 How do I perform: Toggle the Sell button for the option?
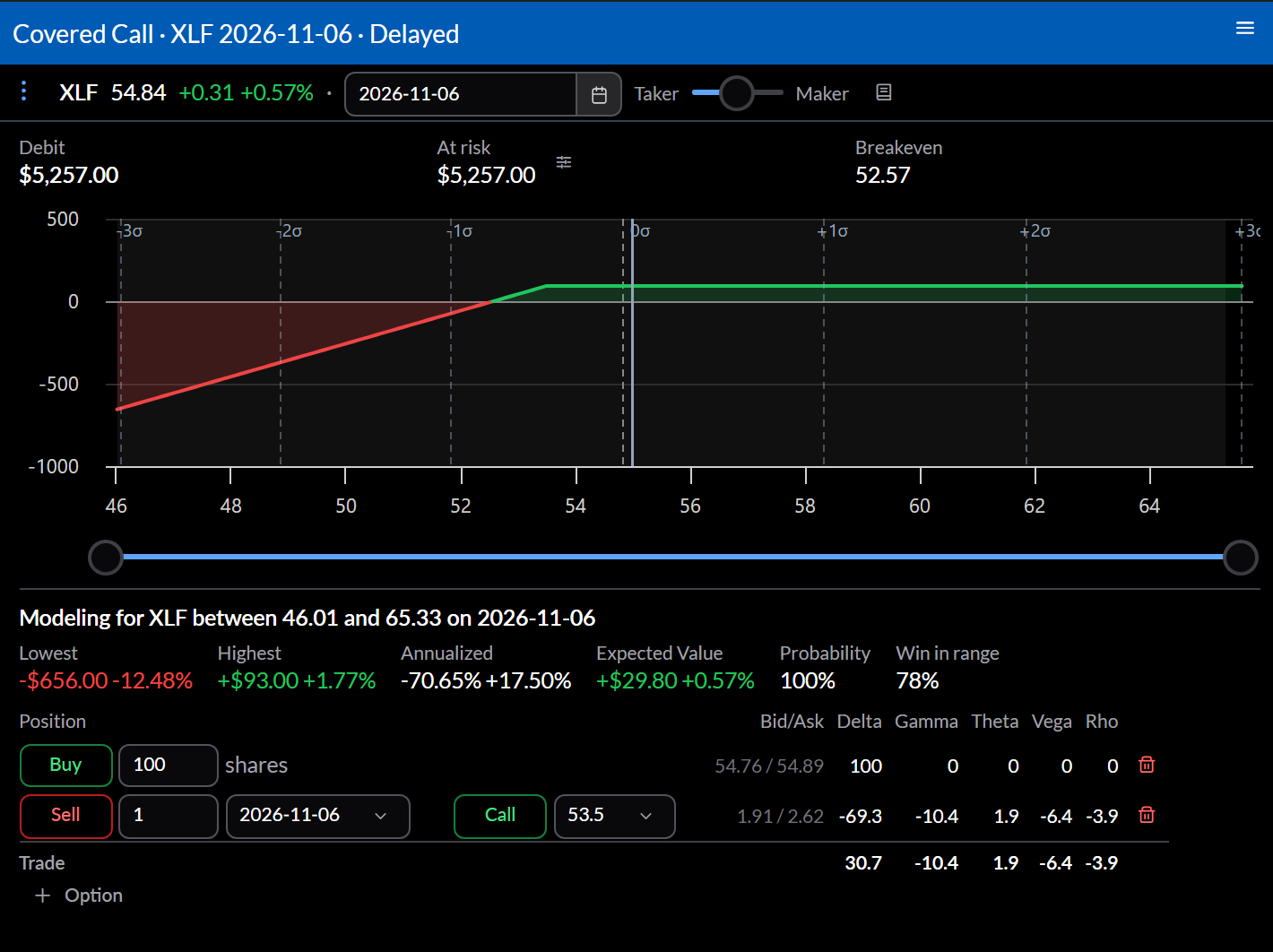pyautogui.click(x=66, y=816)
